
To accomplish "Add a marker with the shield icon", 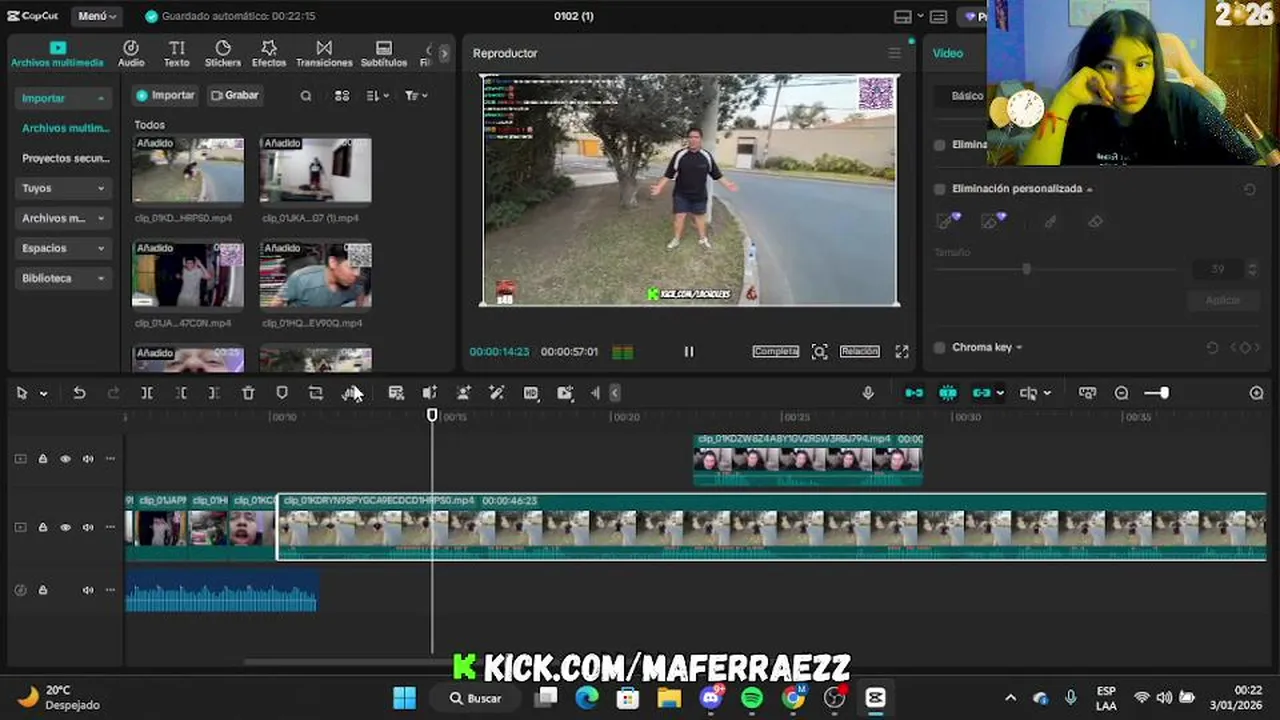I will [282, 393].
